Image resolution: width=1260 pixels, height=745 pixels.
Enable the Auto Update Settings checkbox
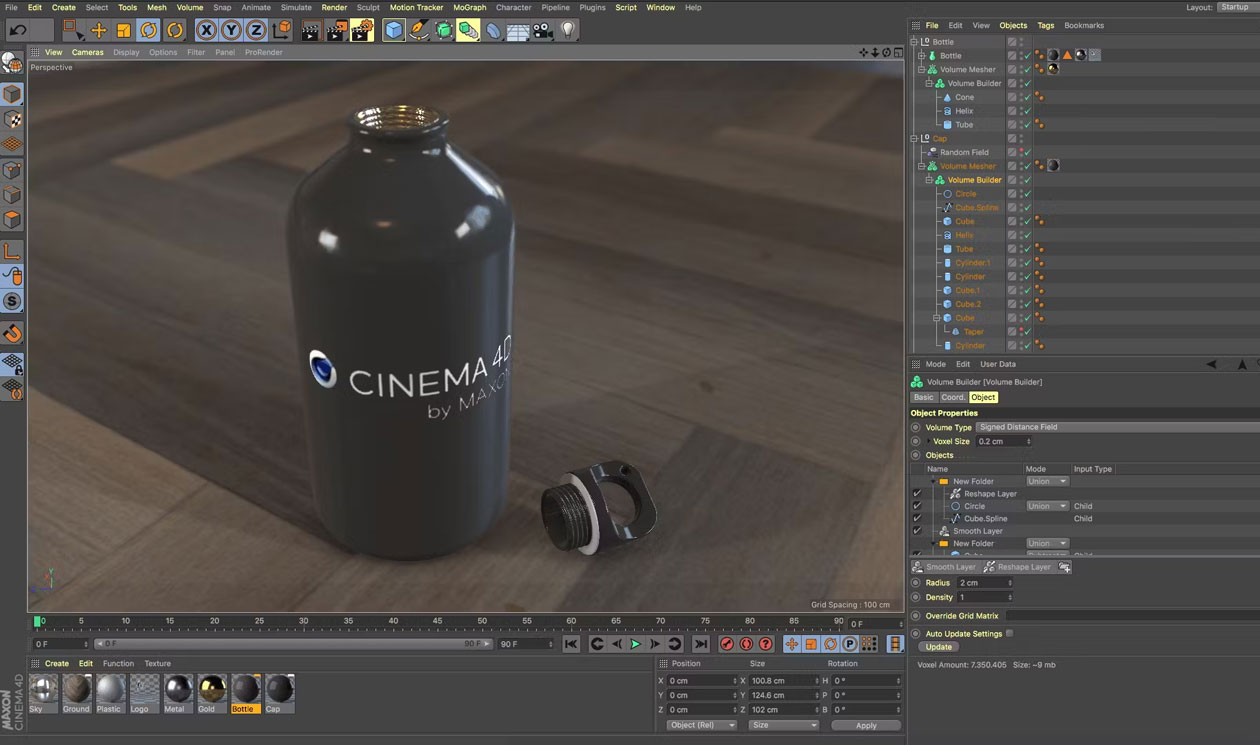click(1009, 633)
